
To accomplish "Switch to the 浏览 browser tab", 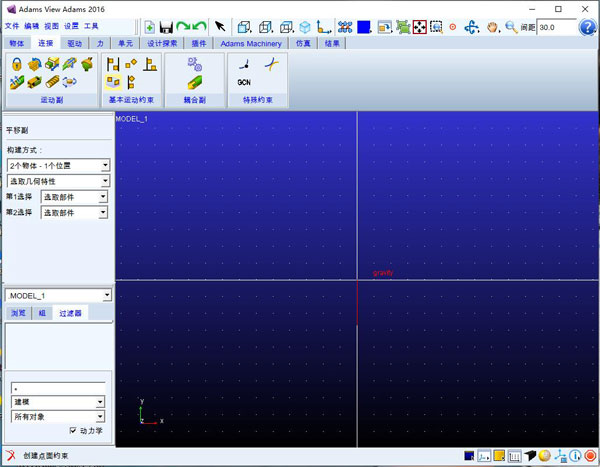I will [x=18, y=313].
